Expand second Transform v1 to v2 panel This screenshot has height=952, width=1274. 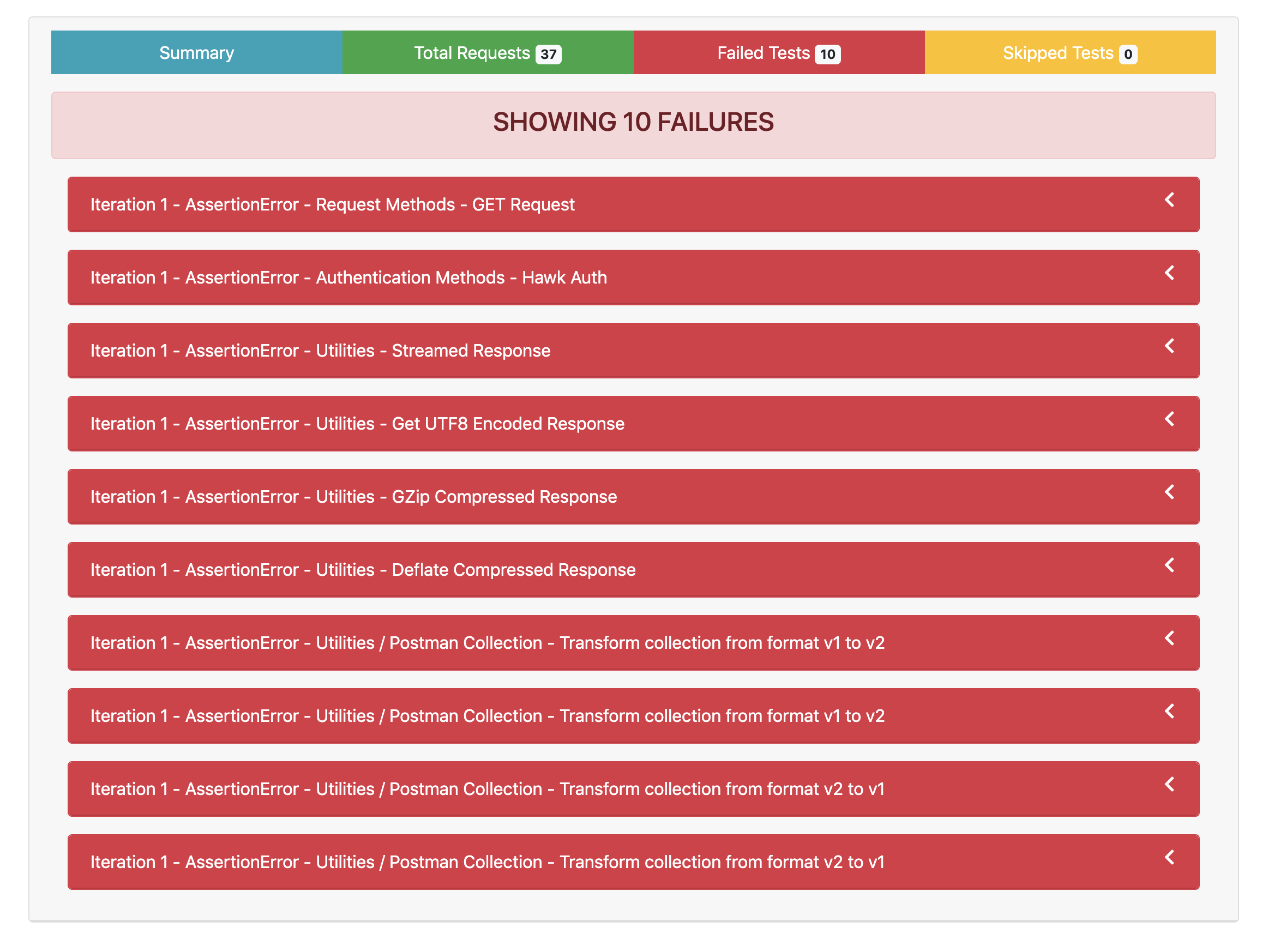(487, 716)
